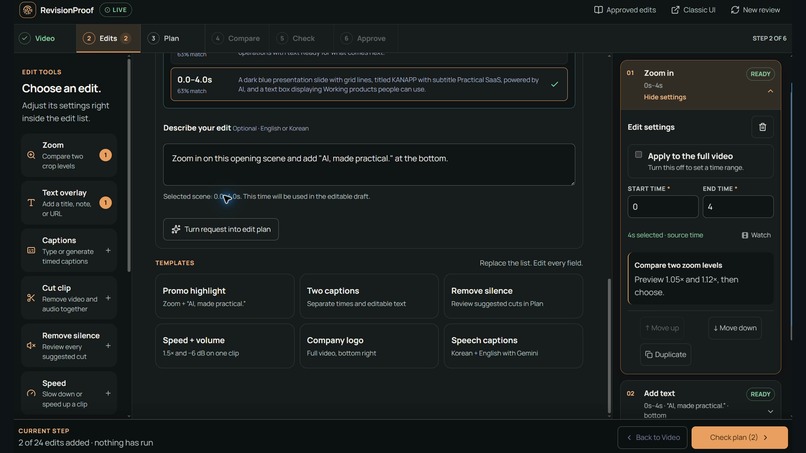This screenshot has width=806, height=453.
Task: Click the edit tools sidebar scrollbar
Action: coord(129,165)
